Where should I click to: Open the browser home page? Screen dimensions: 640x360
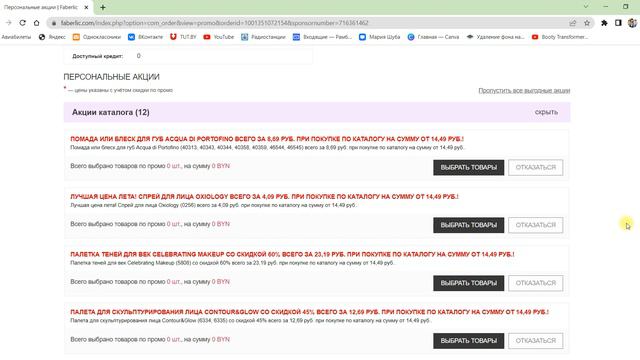click(36, 23)
